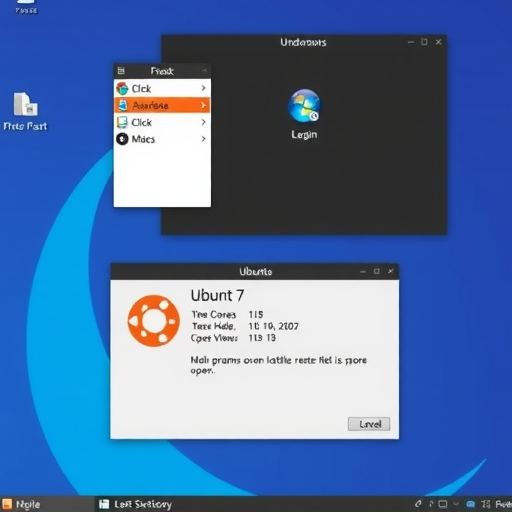Select the Click entry with the document icon
The image size is (512, 512).
(x=162, y=122)
